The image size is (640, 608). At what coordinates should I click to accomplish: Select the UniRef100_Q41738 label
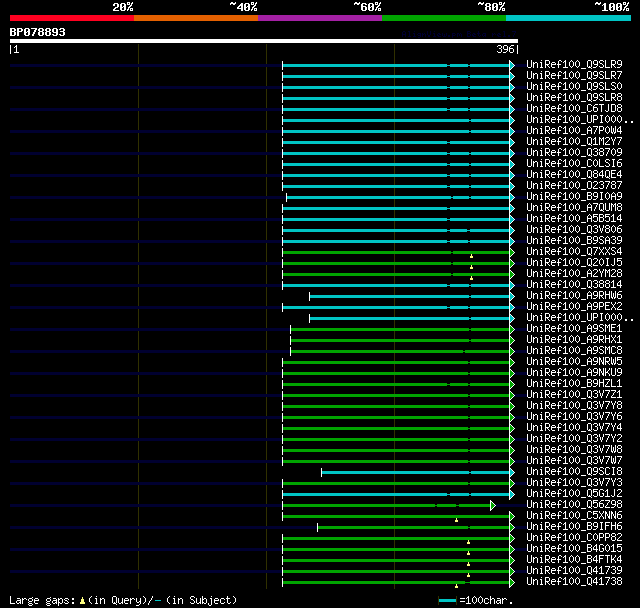574,582
